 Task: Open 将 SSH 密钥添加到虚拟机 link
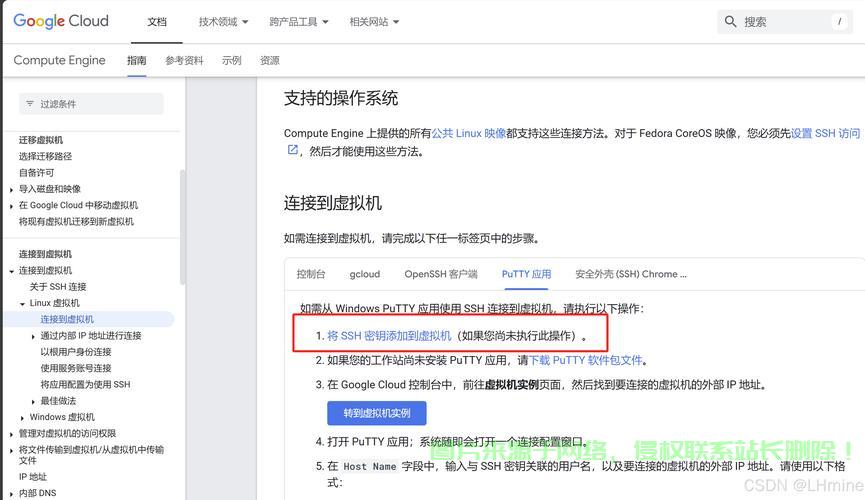pyautogui.click(x=389, y=336)
